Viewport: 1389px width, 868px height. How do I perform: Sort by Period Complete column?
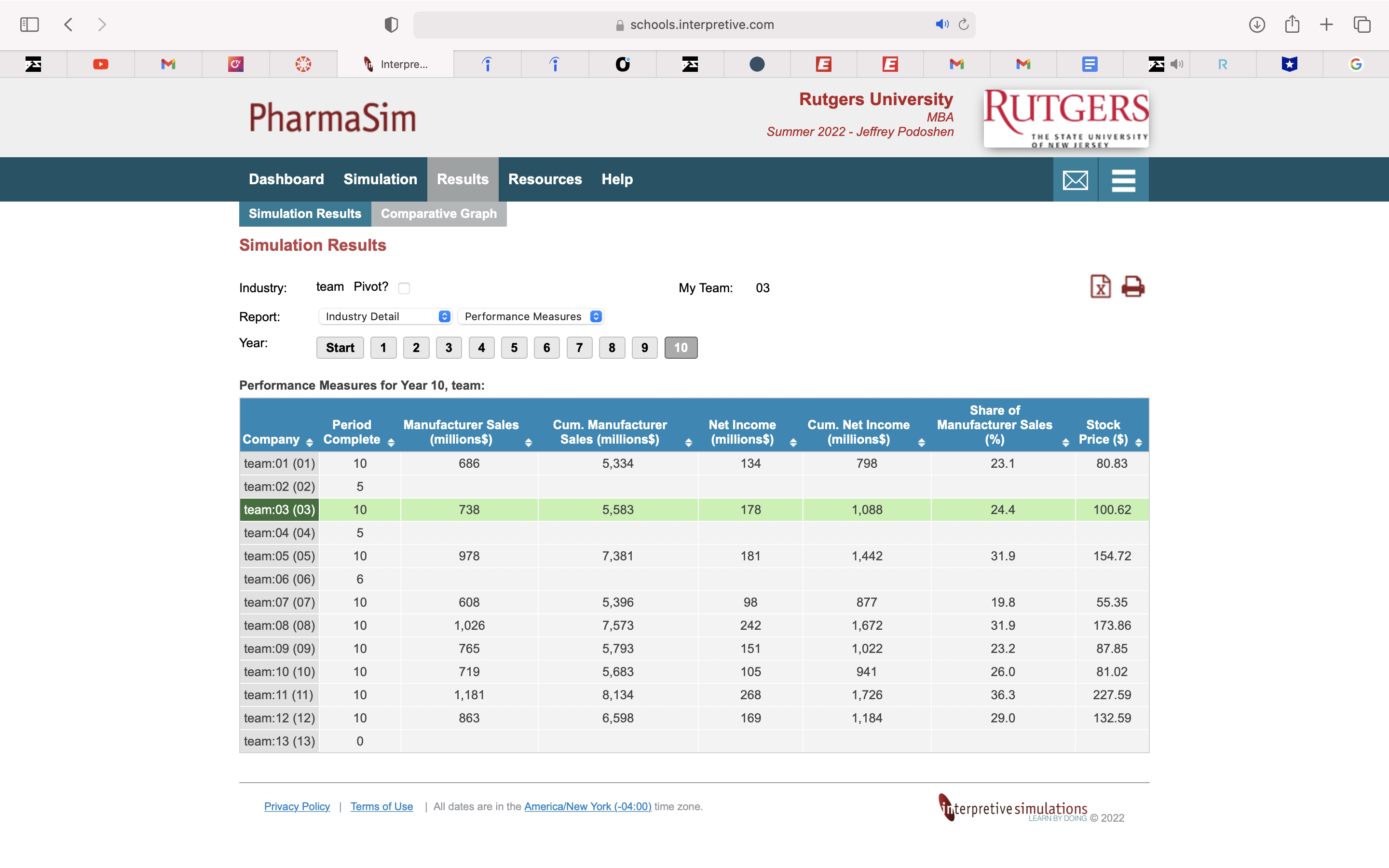point(391,442)
